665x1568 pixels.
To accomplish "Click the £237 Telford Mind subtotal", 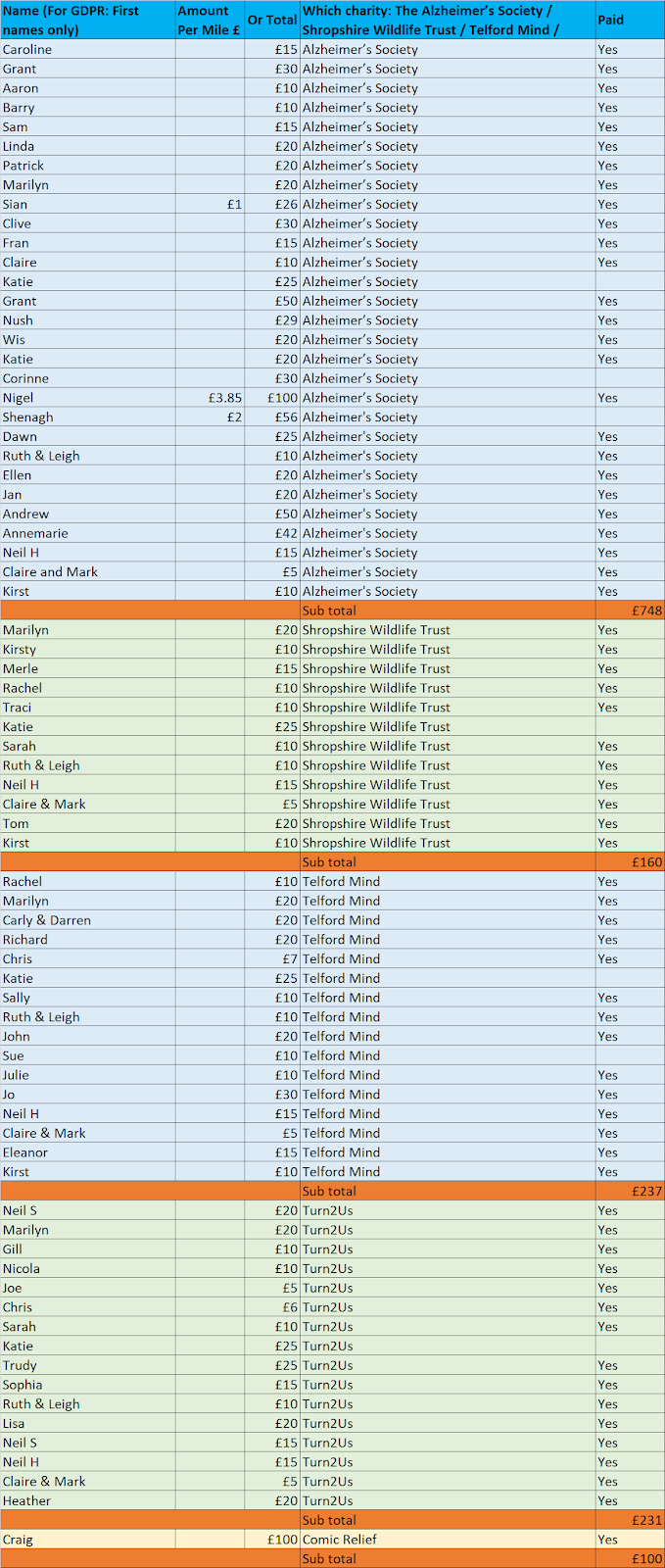I will coord(630,1192).
